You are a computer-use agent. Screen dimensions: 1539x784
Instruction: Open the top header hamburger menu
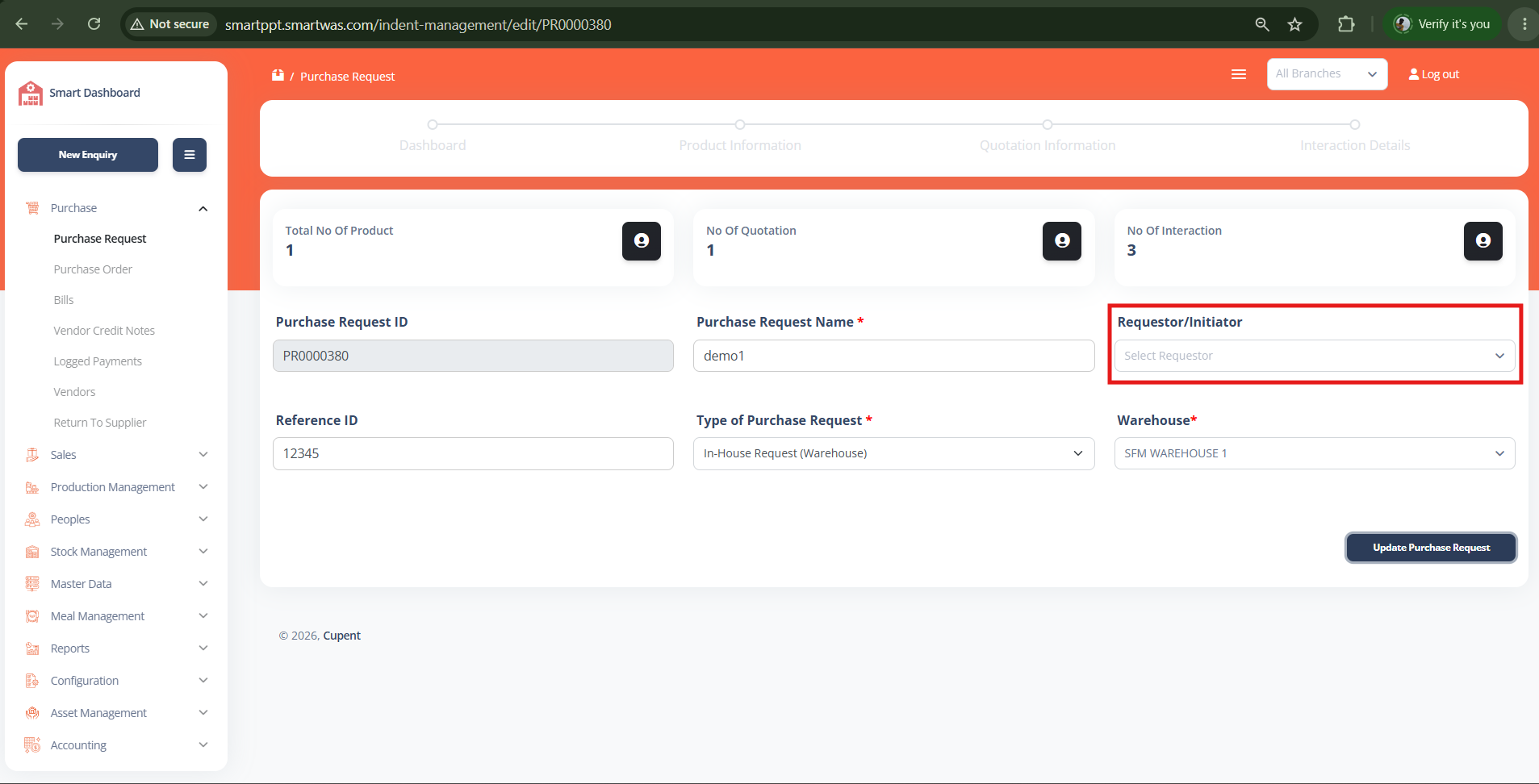1239,74
